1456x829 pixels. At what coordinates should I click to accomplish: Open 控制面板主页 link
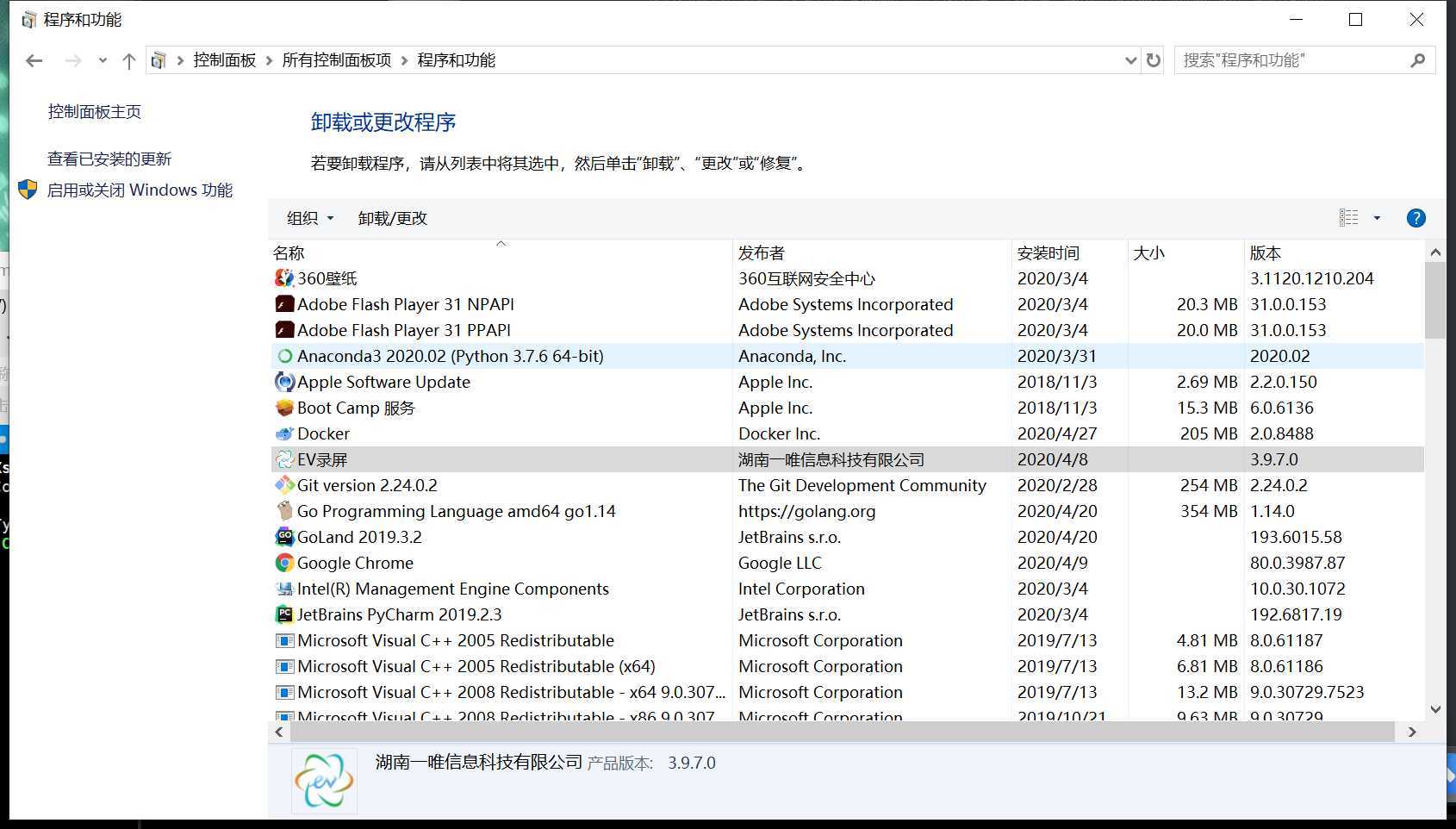click(x=95, y=112)
